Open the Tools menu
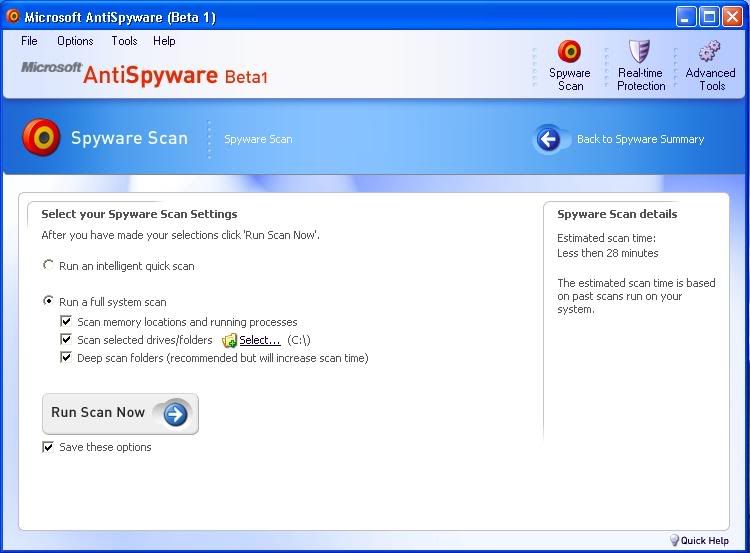 coord(124,41)
